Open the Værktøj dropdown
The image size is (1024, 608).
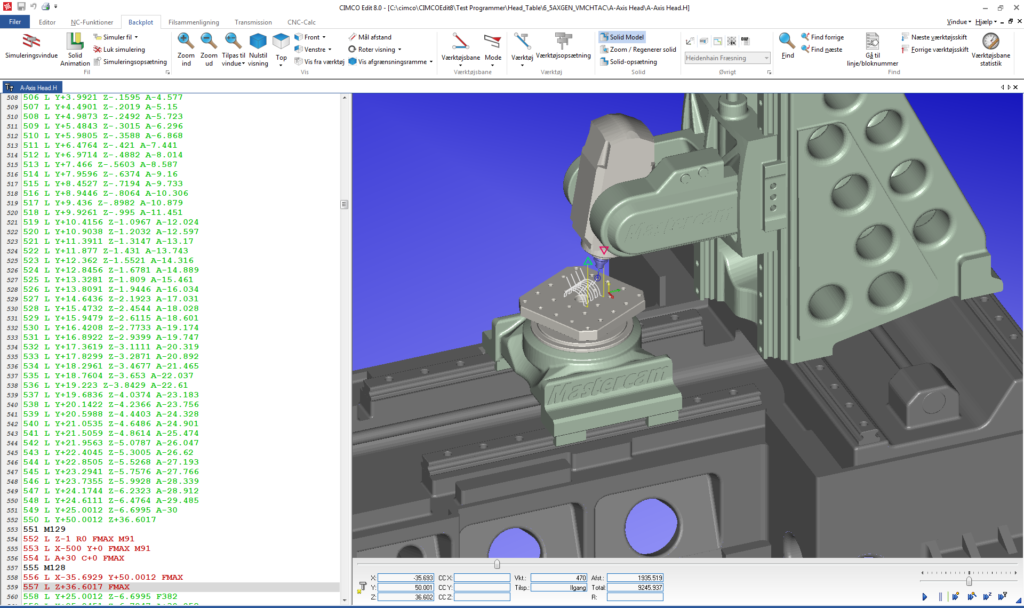[x=522, y=50]
